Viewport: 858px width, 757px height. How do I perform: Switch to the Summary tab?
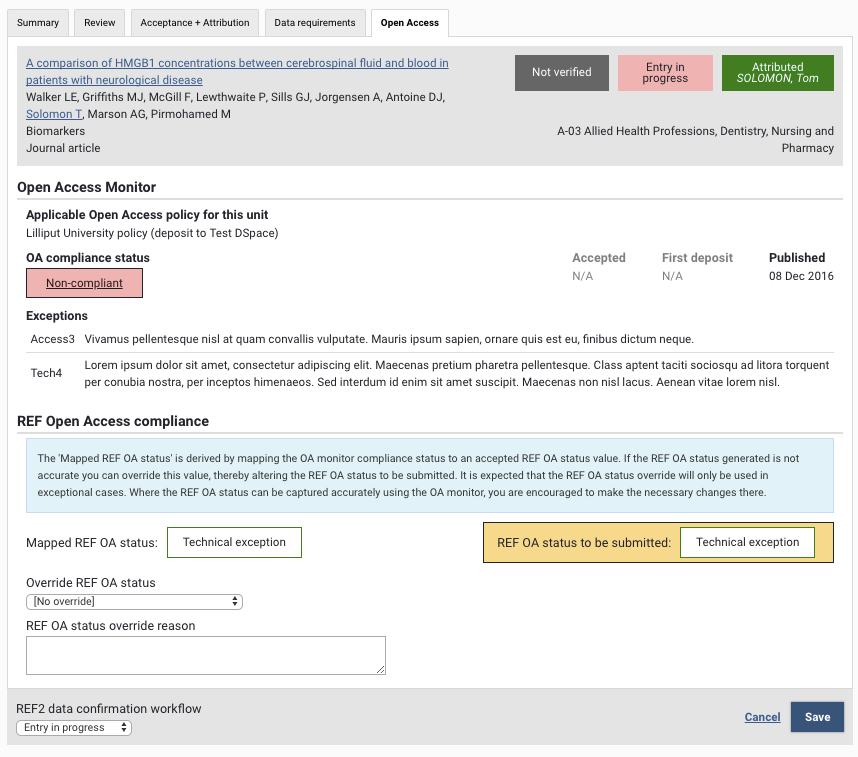(x=39, y=23)
